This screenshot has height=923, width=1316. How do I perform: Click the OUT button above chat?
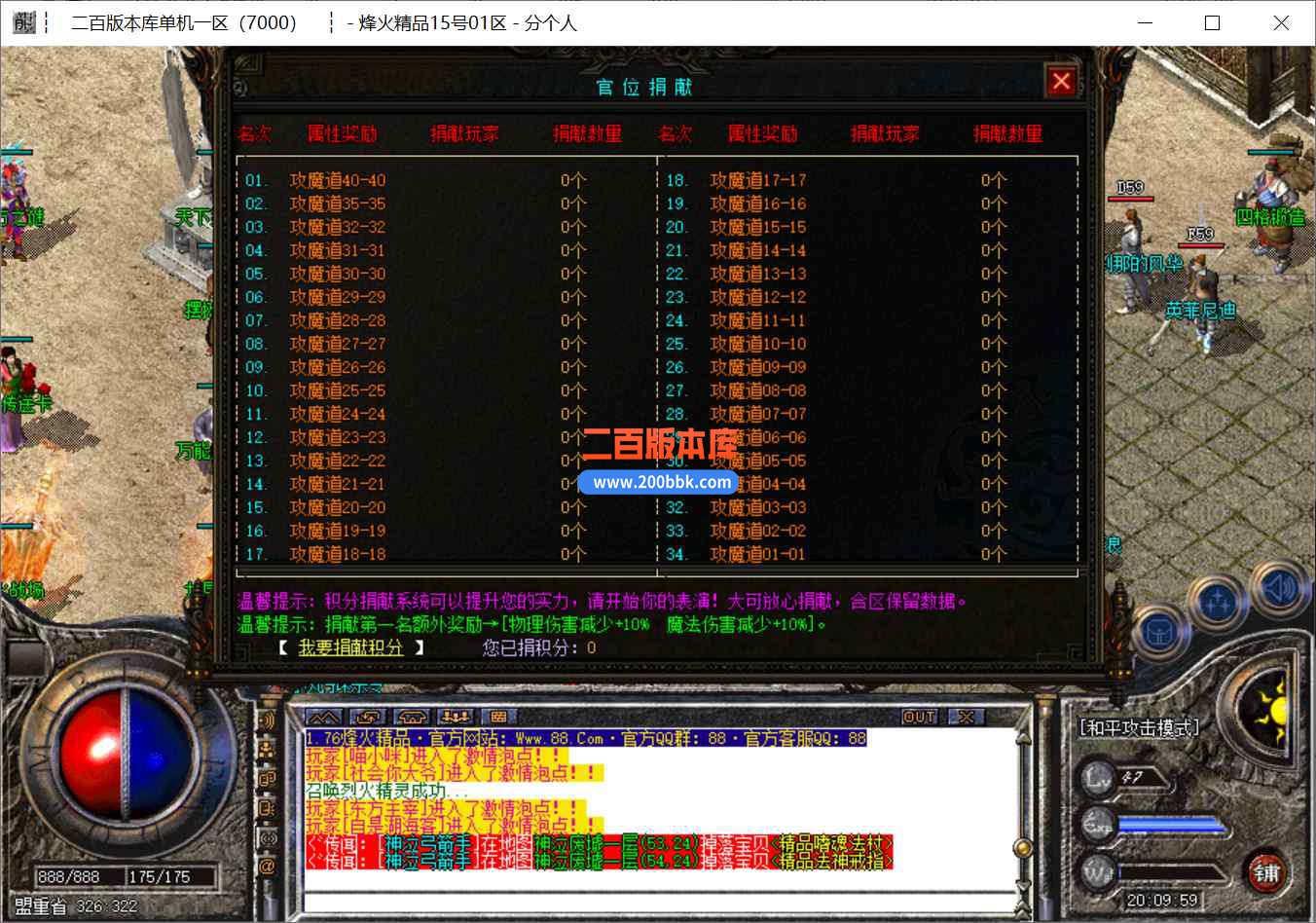click(919, 717)
